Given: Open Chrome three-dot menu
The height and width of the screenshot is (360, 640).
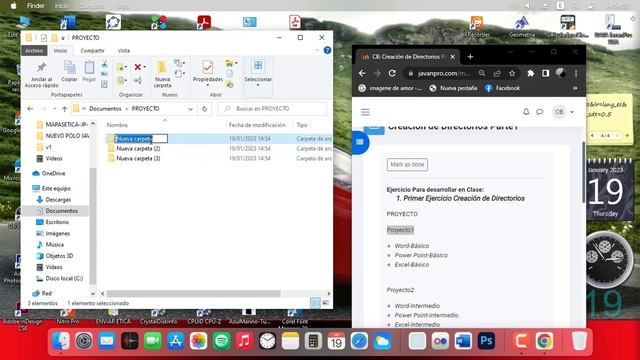Looking at the screenshot, I should [x=576, y=73].
